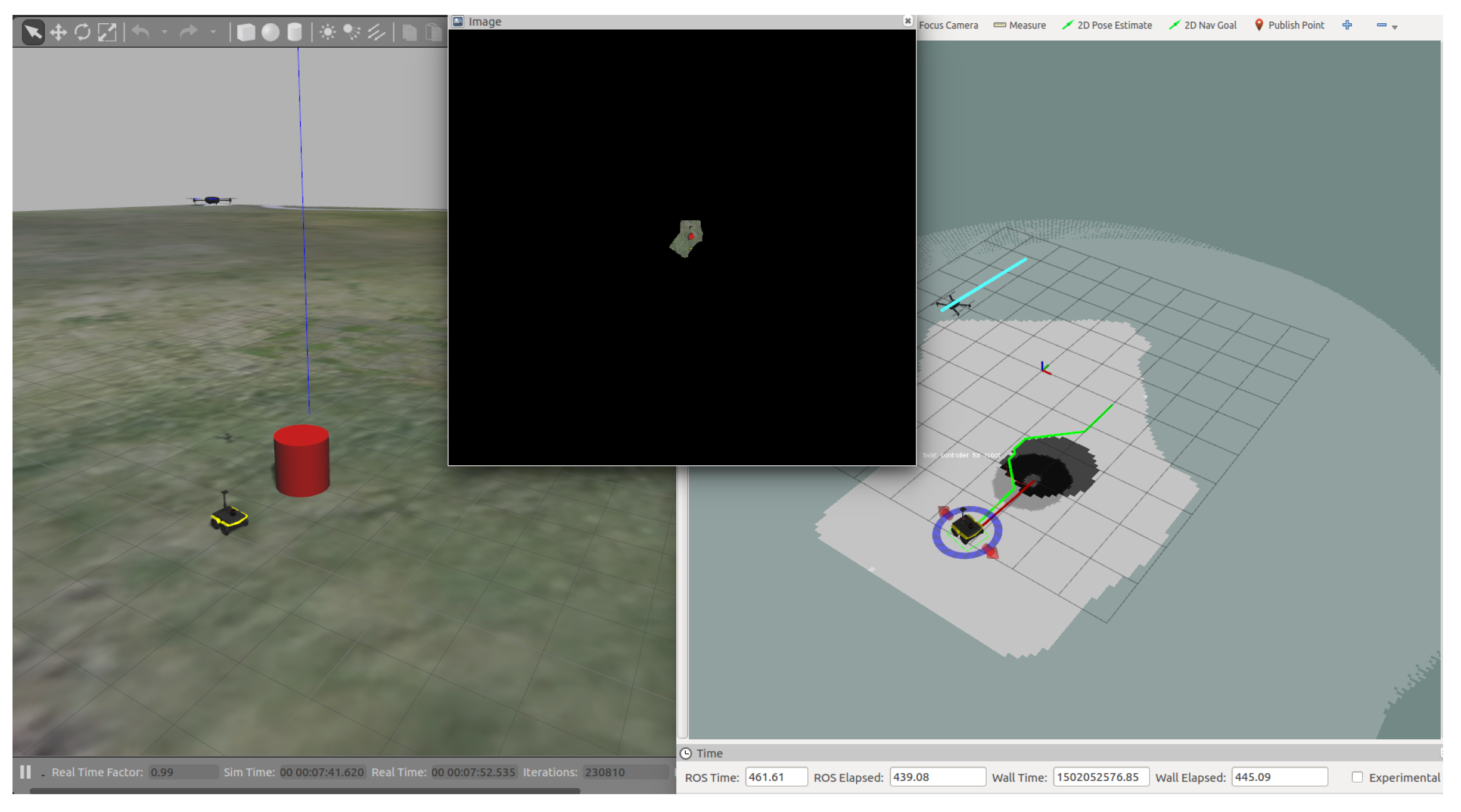Select the 2D Nav Goal tool
The image size is (1461, 812).
click(x=1202, y=25)
